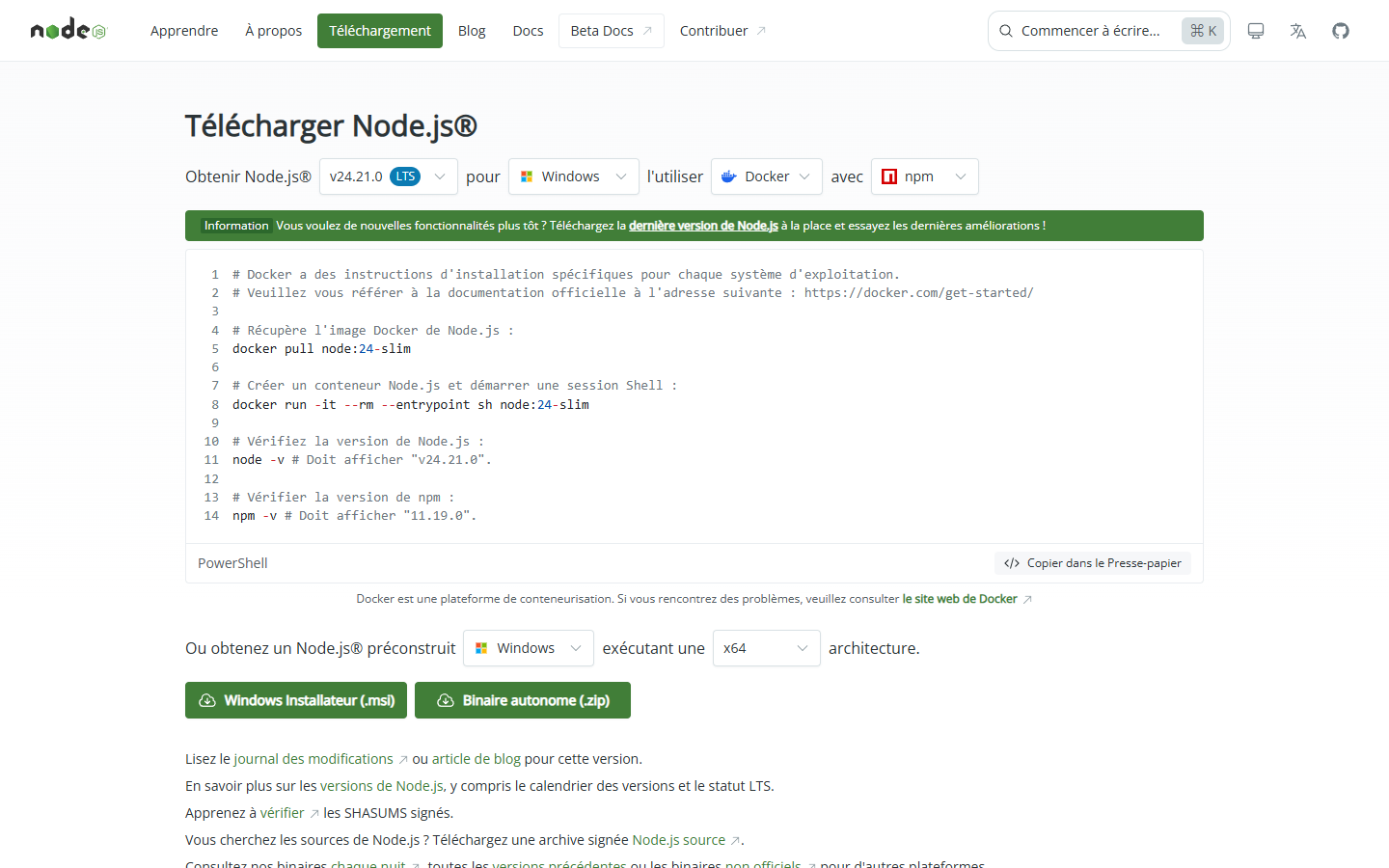Click the 'PowerShell' label under the code block
1389x868 pixels.
point(232,563)
